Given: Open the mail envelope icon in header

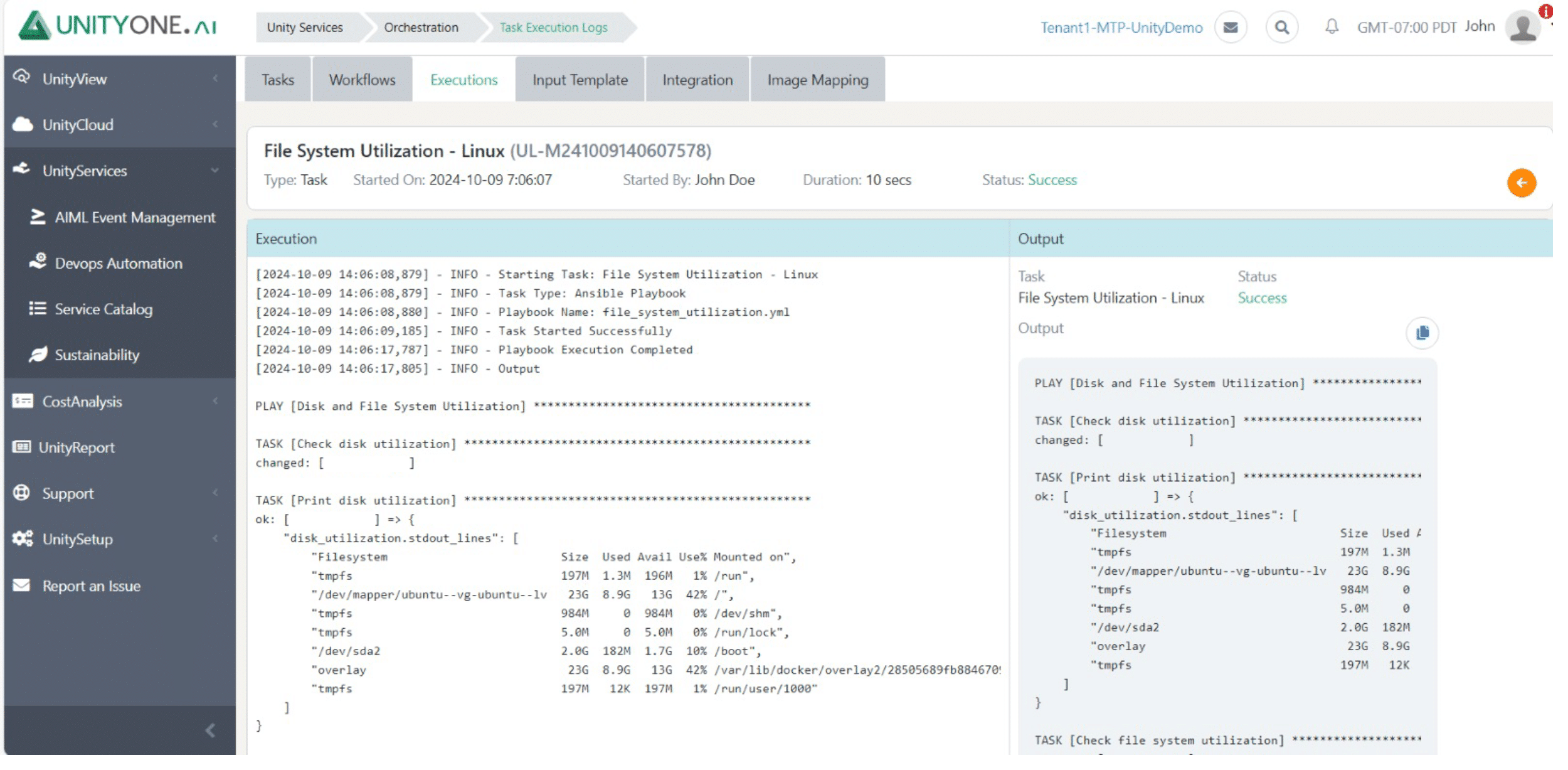Looking at the screenshot, I should pyautogui.click(x=1231, y=28).
